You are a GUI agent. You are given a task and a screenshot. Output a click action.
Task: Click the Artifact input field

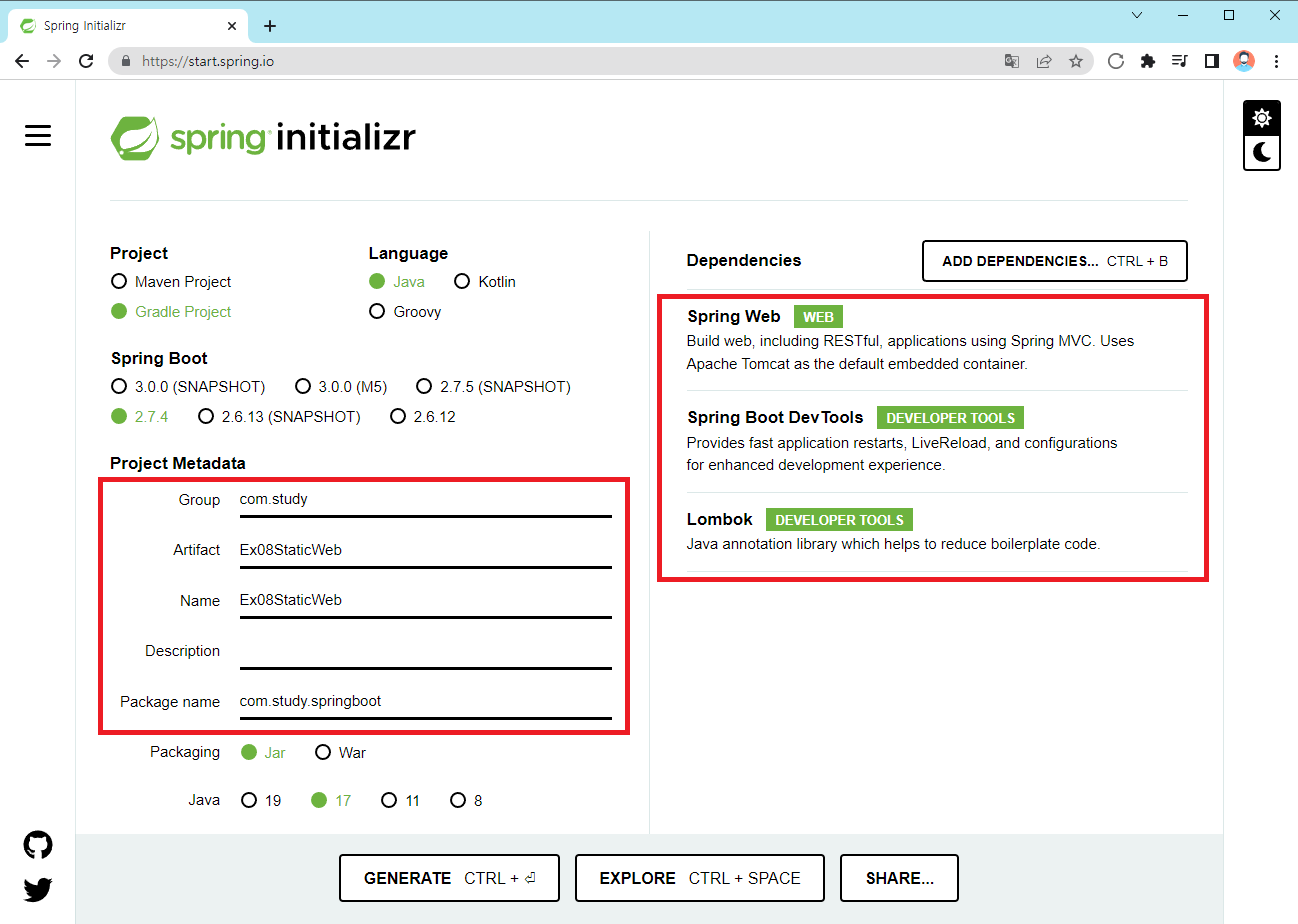click(x=425, y=550)
